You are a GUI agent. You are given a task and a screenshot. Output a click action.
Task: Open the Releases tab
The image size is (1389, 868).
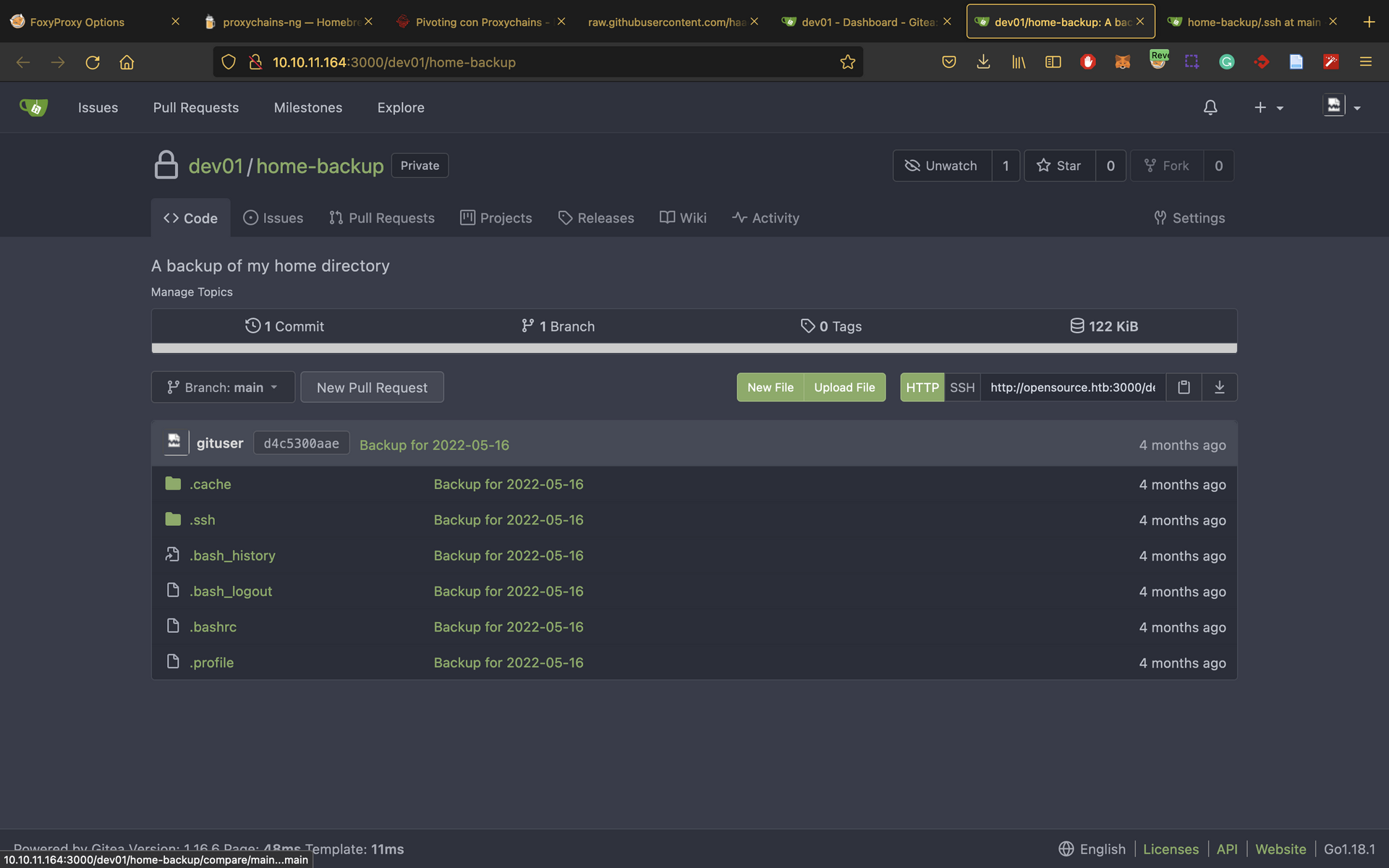[596, 218]
